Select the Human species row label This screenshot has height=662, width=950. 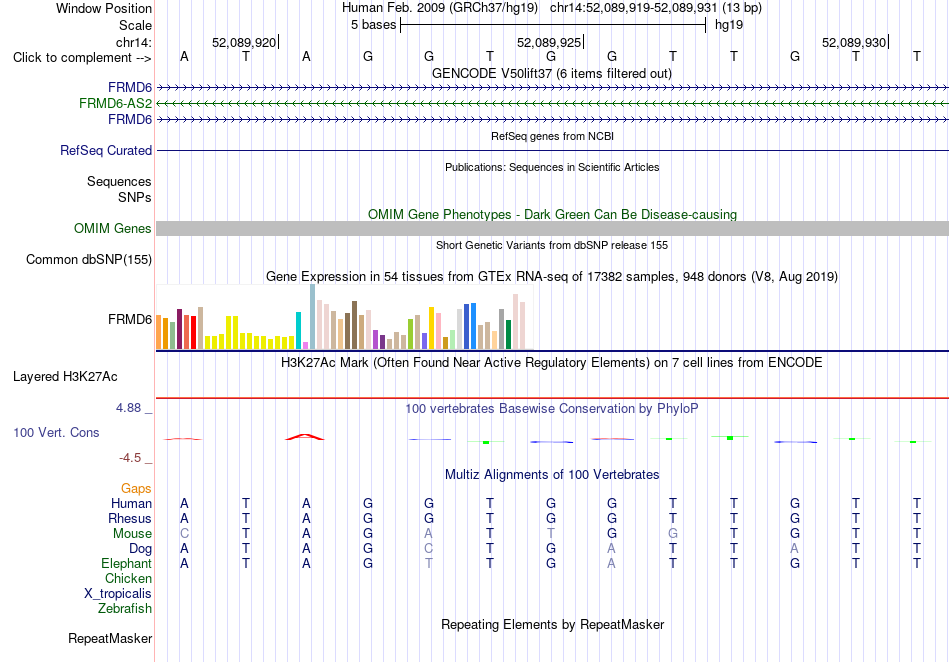(x=131, y=503)
